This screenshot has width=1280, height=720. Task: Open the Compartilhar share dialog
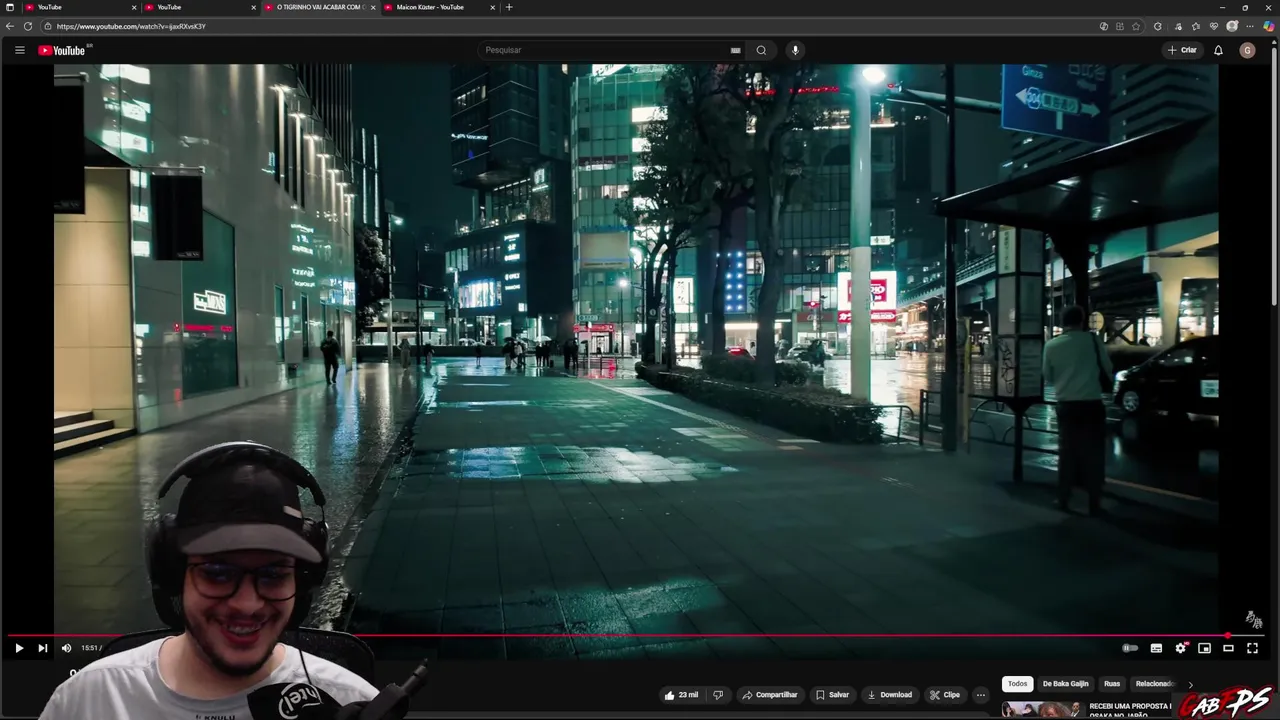pyautogui.click(x=769, y=695)
